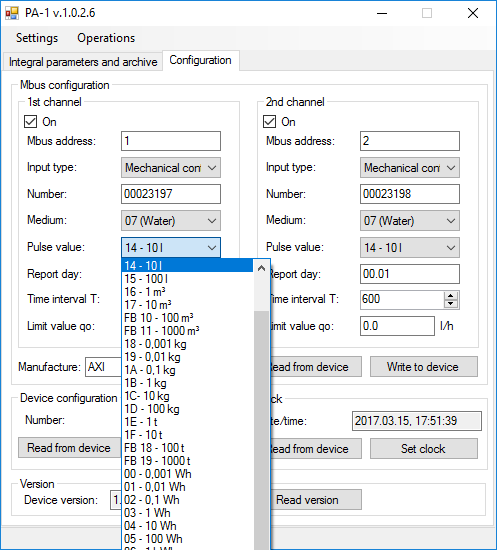Minimize the PA-1 window
Viewport: 497px width, 550px height.
(382, 13)
